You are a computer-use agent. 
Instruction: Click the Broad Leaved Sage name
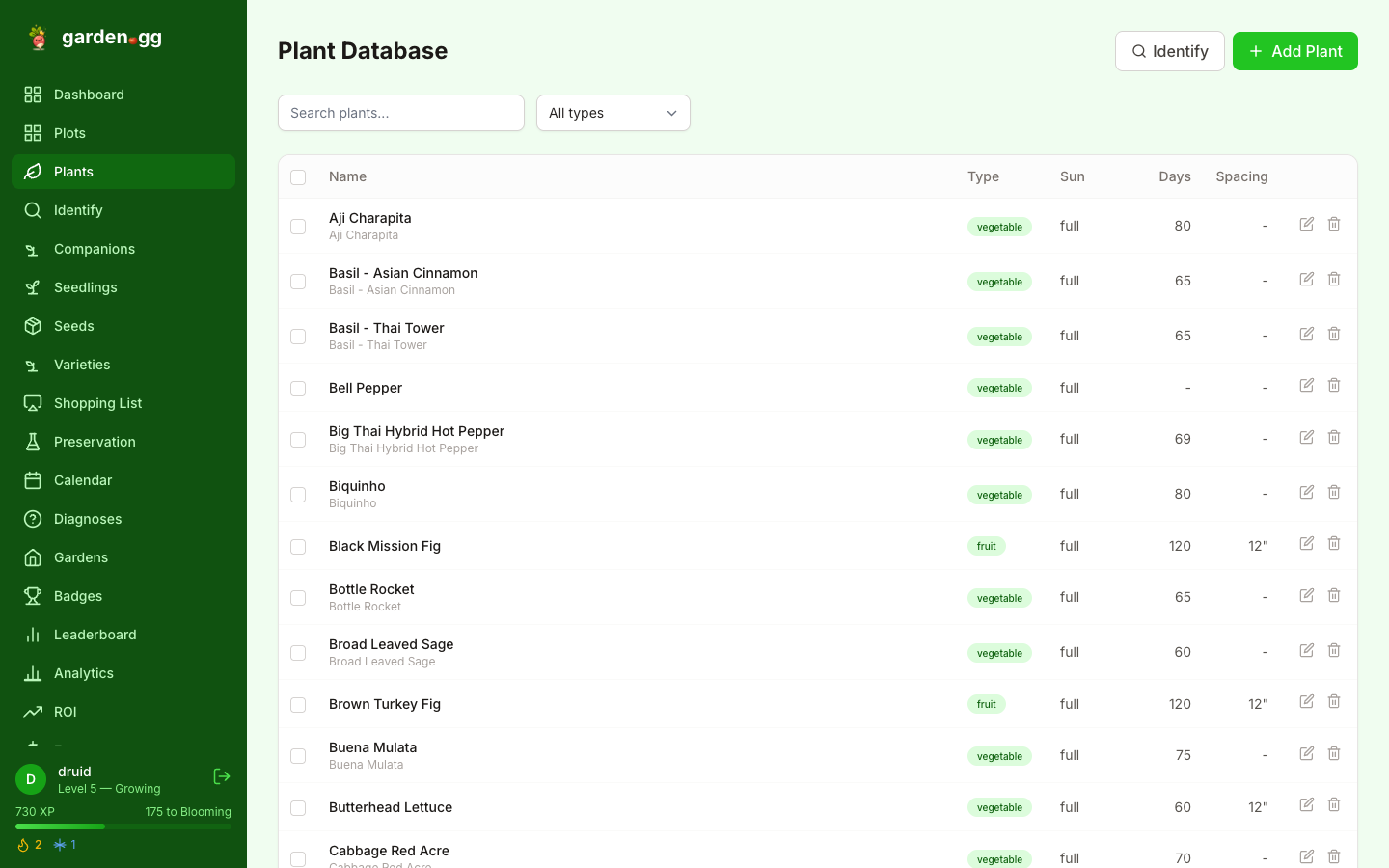point(391,644)
